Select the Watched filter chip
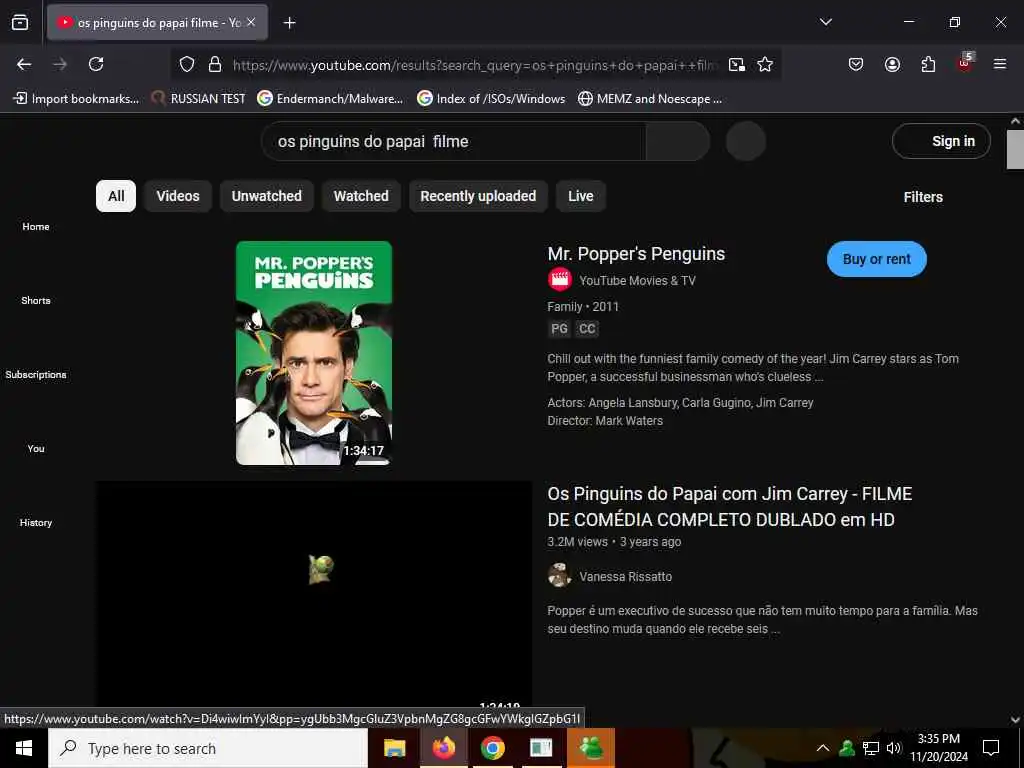This screenshot has width=1024, height=768. pos(361,196)
